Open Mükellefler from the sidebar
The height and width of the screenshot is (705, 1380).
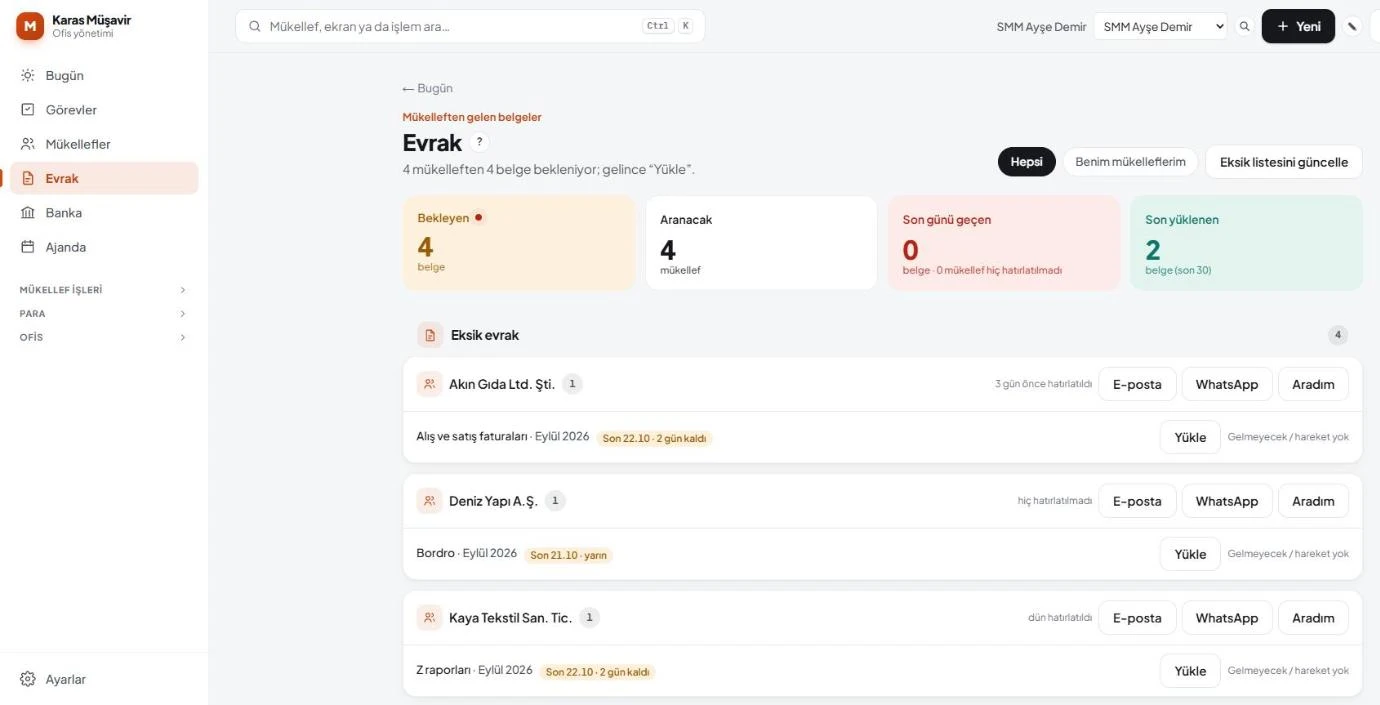click(x=104, y=144)
